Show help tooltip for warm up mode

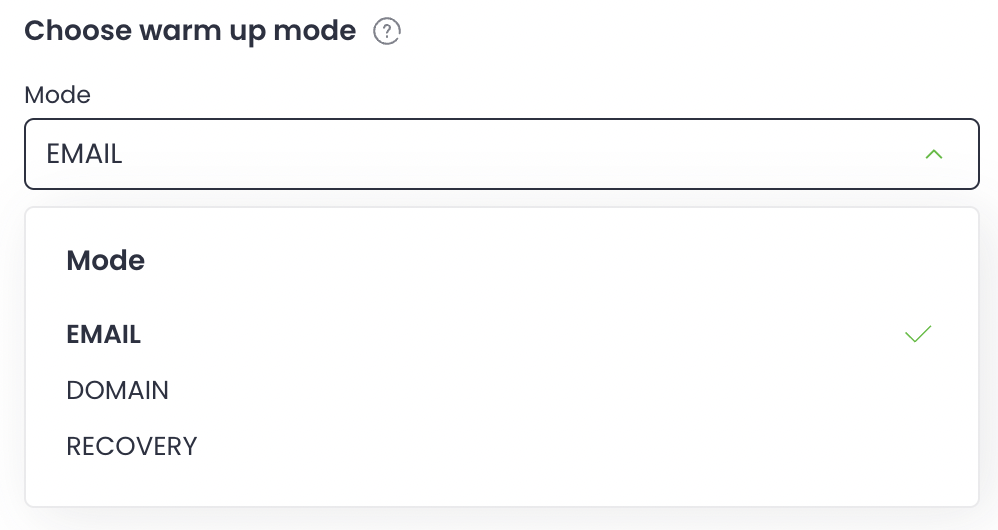[x=386, y=32]
